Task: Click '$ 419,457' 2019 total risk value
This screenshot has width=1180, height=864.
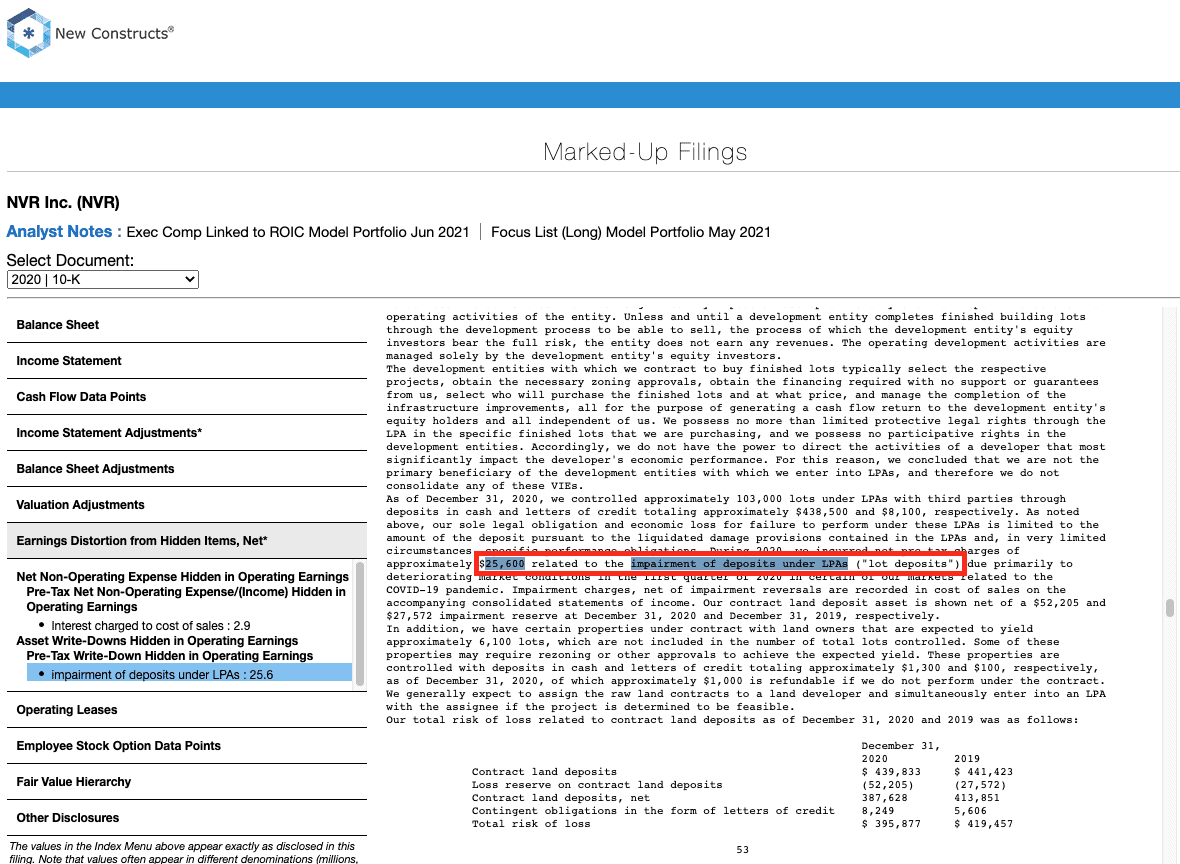Action: pos(984,824)
